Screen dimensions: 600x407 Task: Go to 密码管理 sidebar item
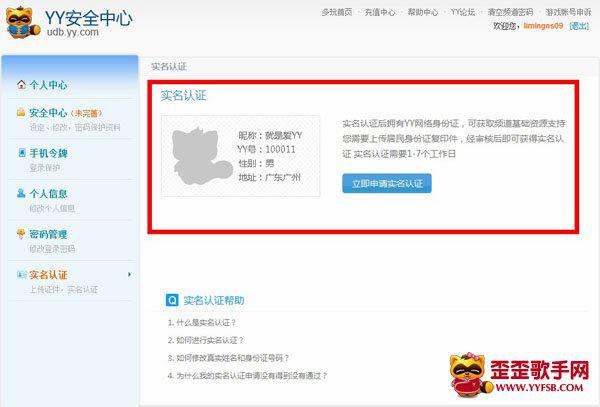coord(48,234)
